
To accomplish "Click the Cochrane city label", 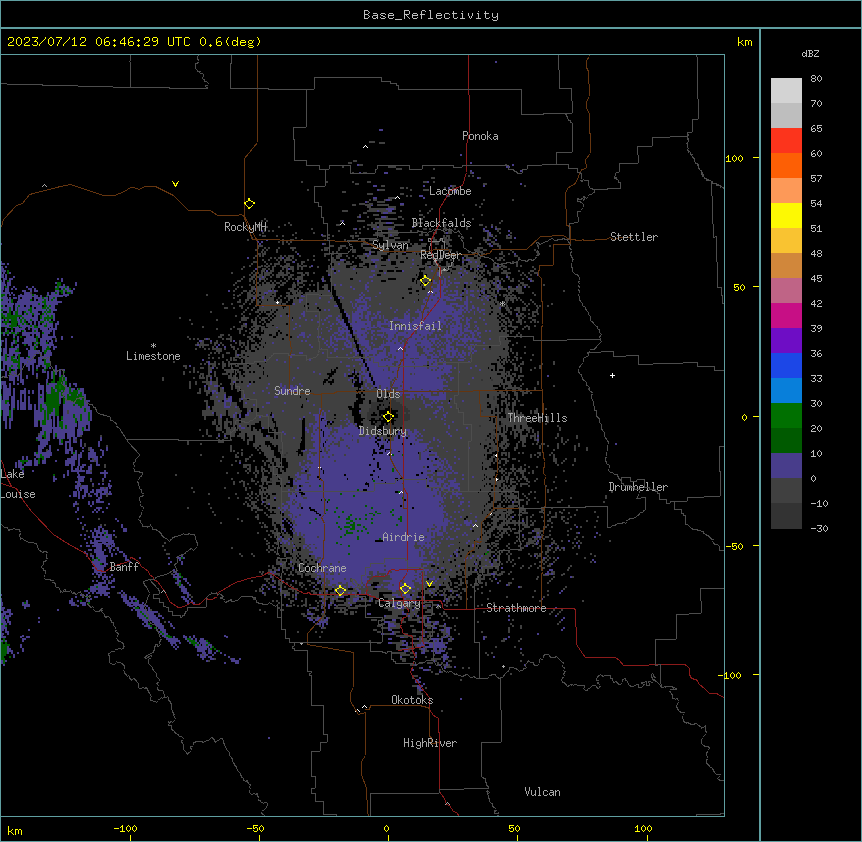I will 322,568.
